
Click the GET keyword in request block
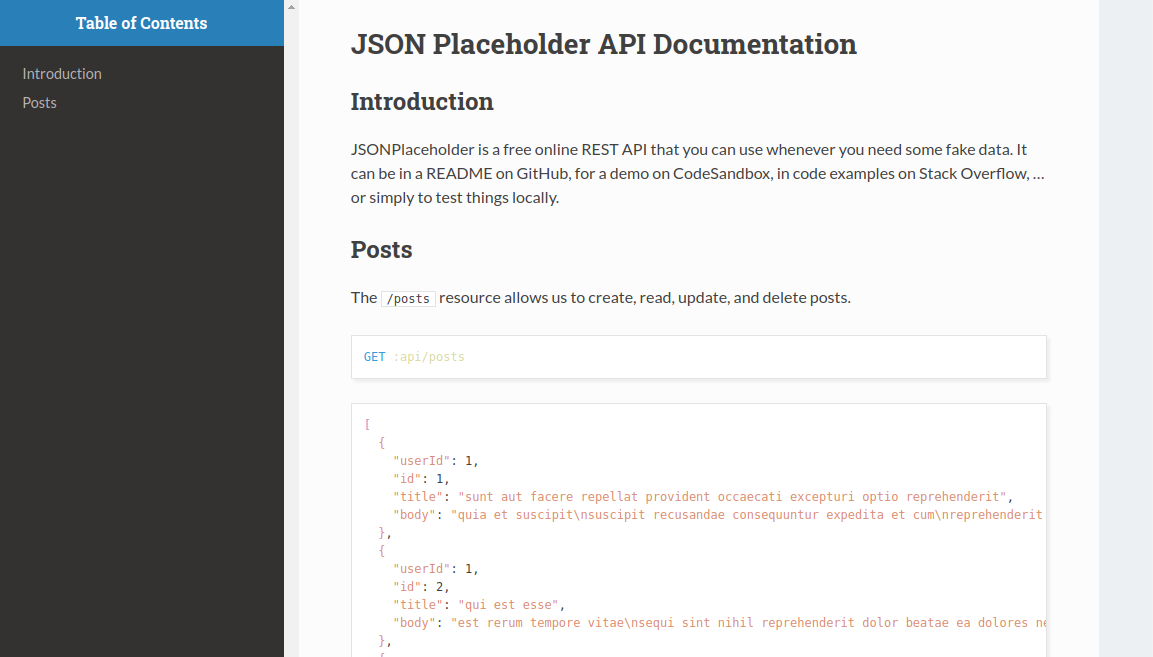pyautogui.click(x=374, y=357)
